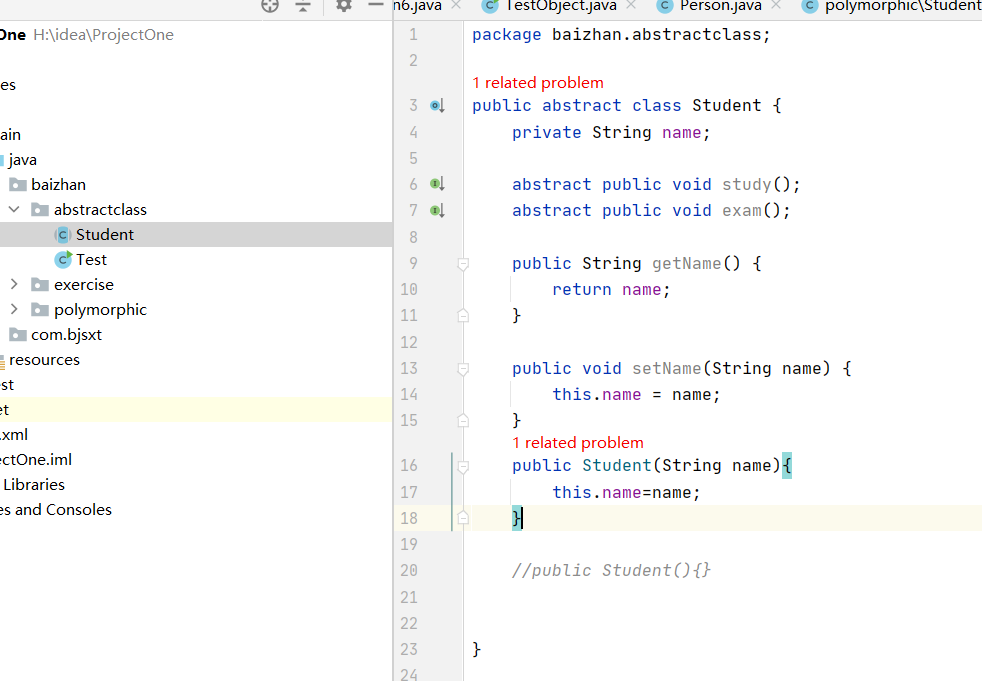Screen dimensions: 982x681
Task: Select the java source folder in tree
Action: tap(23, 160)
